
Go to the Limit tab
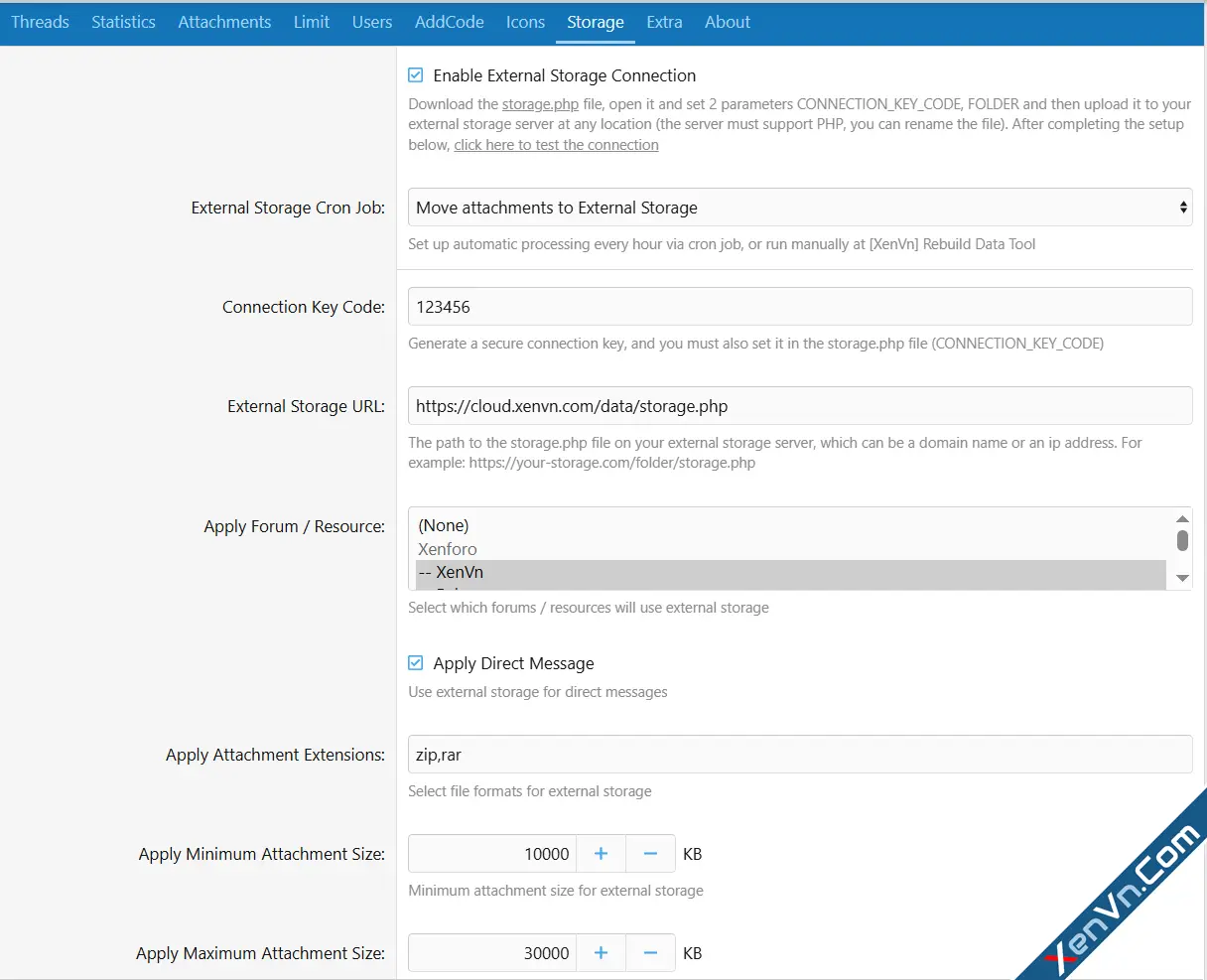click(x=311, y=22)
